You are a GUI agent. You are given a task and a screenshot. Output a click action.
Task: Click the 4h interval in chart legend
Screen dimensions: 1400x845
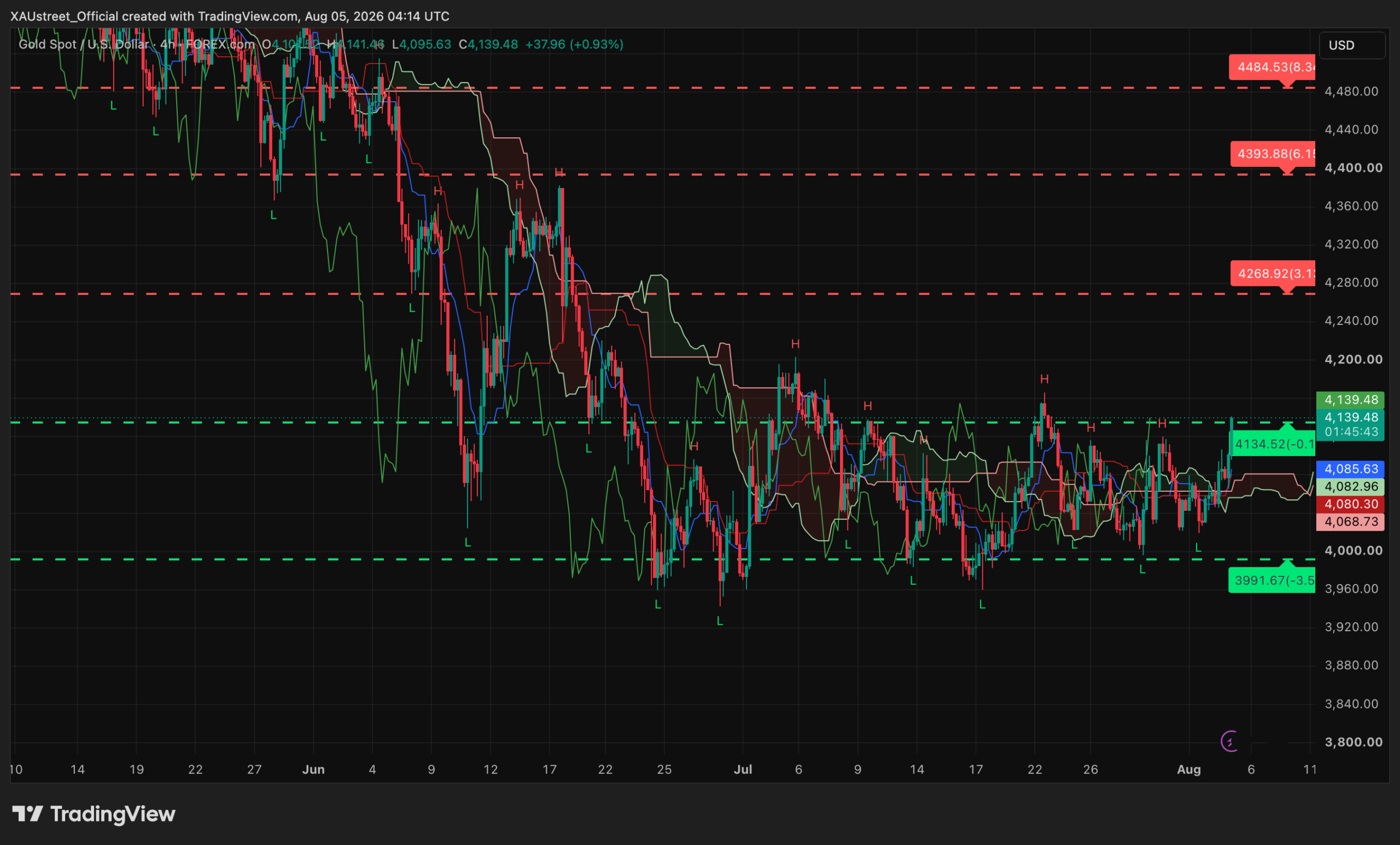click(167, 44)
